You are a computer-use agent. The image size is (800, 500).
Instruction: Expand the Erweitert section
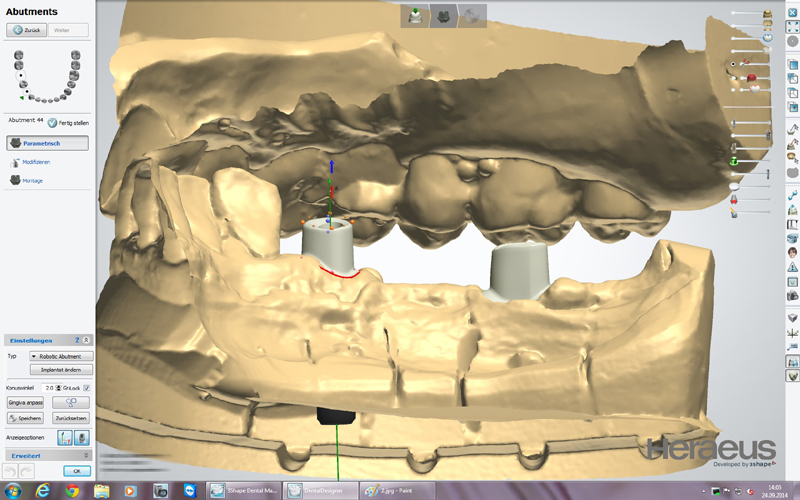(86, 454)
